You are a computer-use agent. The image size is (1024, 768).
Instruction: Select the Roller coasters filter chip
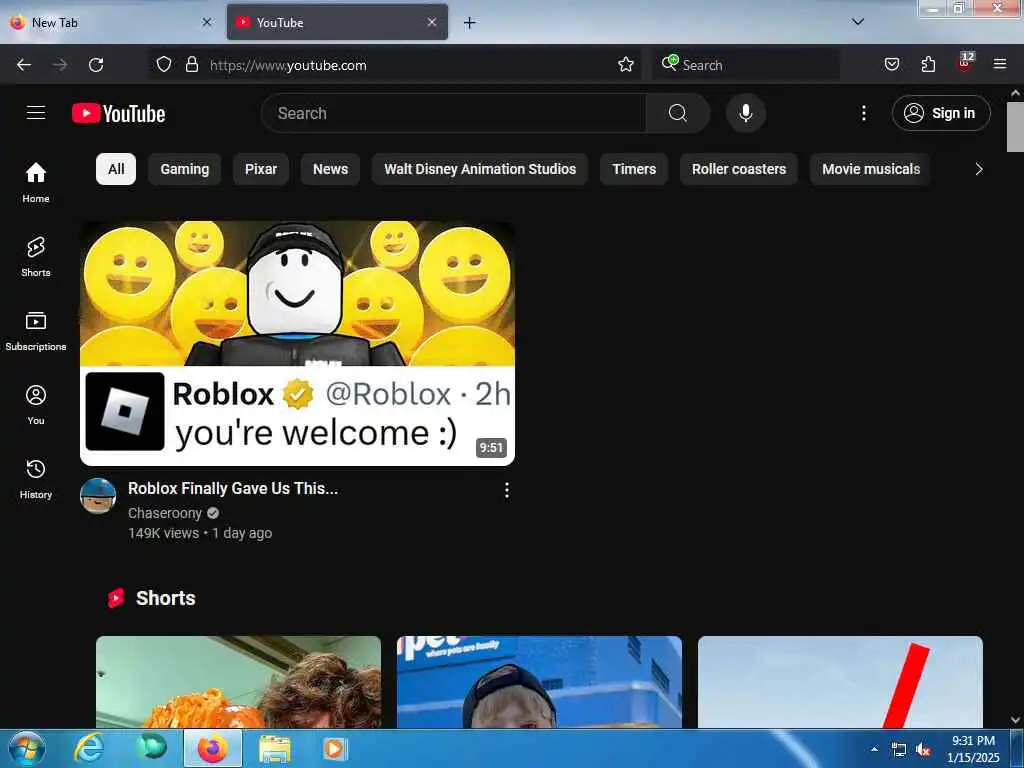[x=739, y=169]
